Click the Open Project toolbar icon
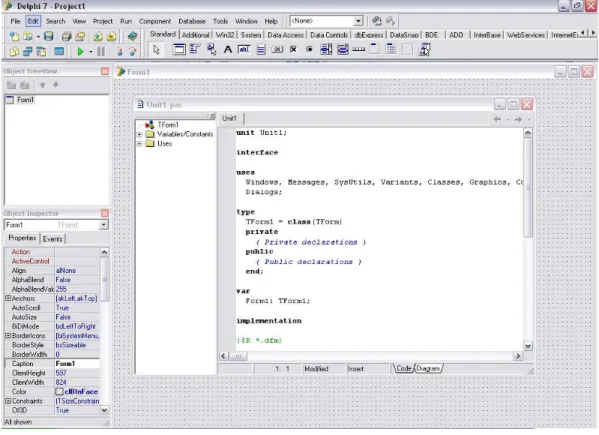 coord(80,36)
